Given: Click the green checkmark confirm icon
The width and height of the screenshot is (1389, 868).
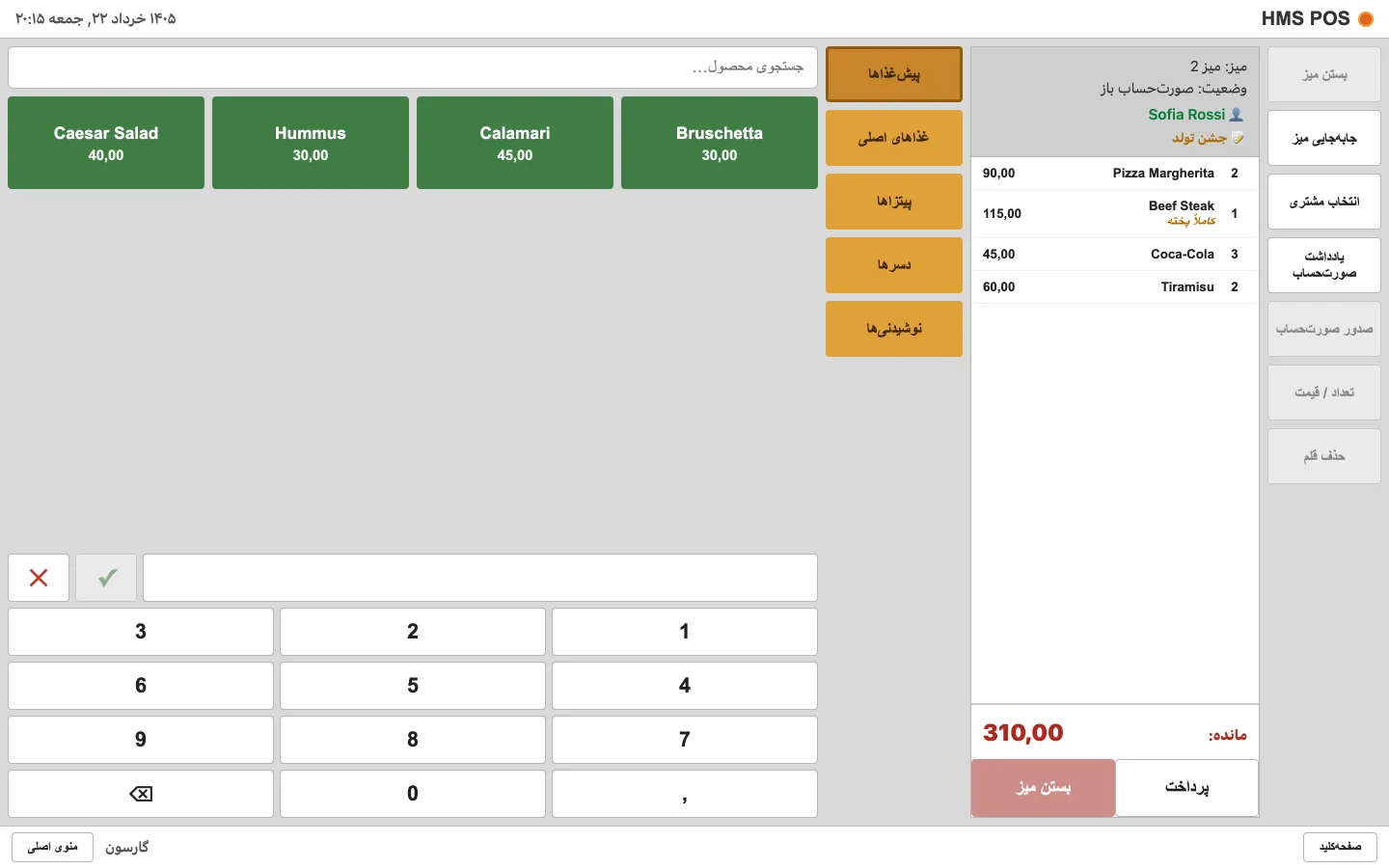Looking at the screenshot, I should pyautogui.click(x=107, y=578).
